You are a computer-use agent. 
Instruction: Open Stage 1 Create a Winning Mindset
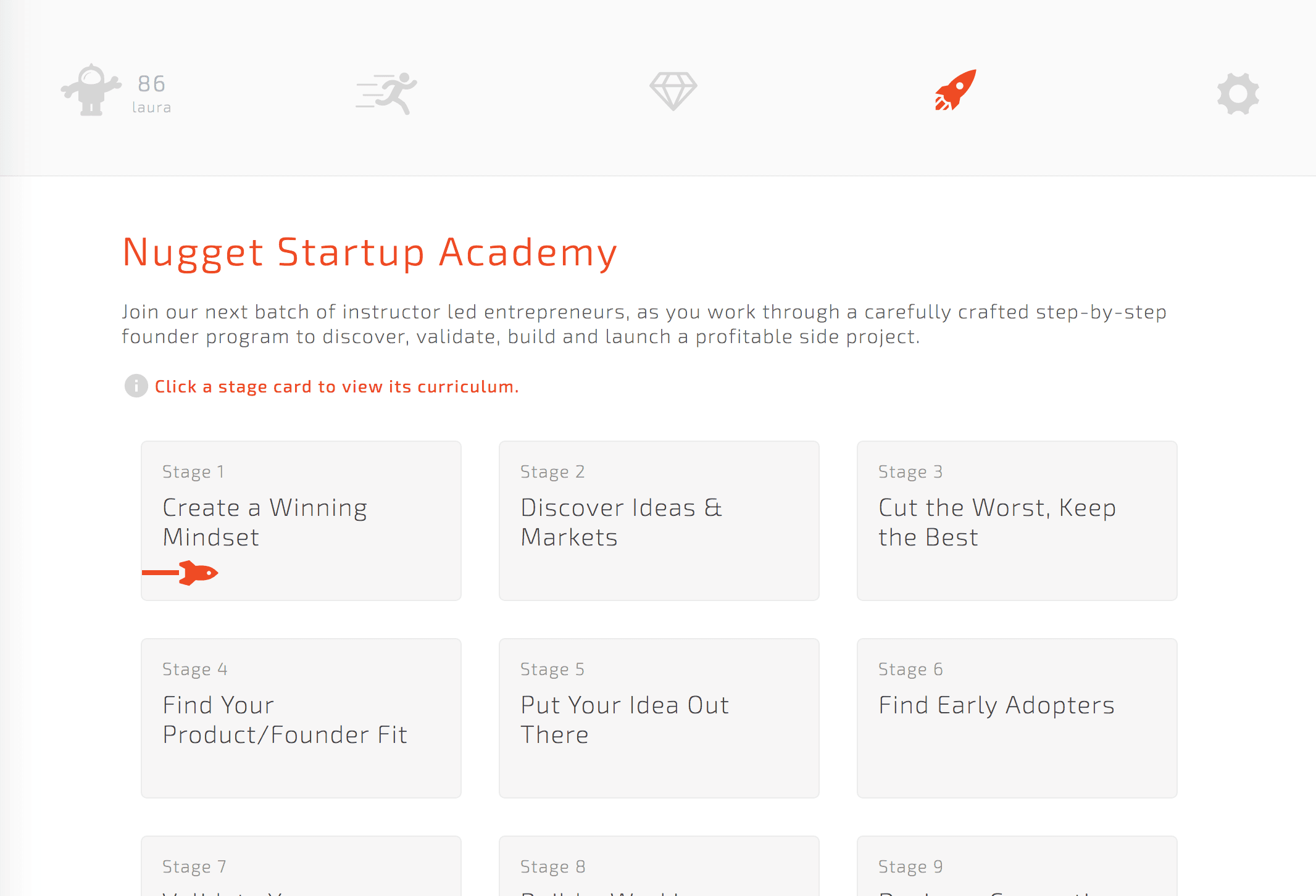301,520
